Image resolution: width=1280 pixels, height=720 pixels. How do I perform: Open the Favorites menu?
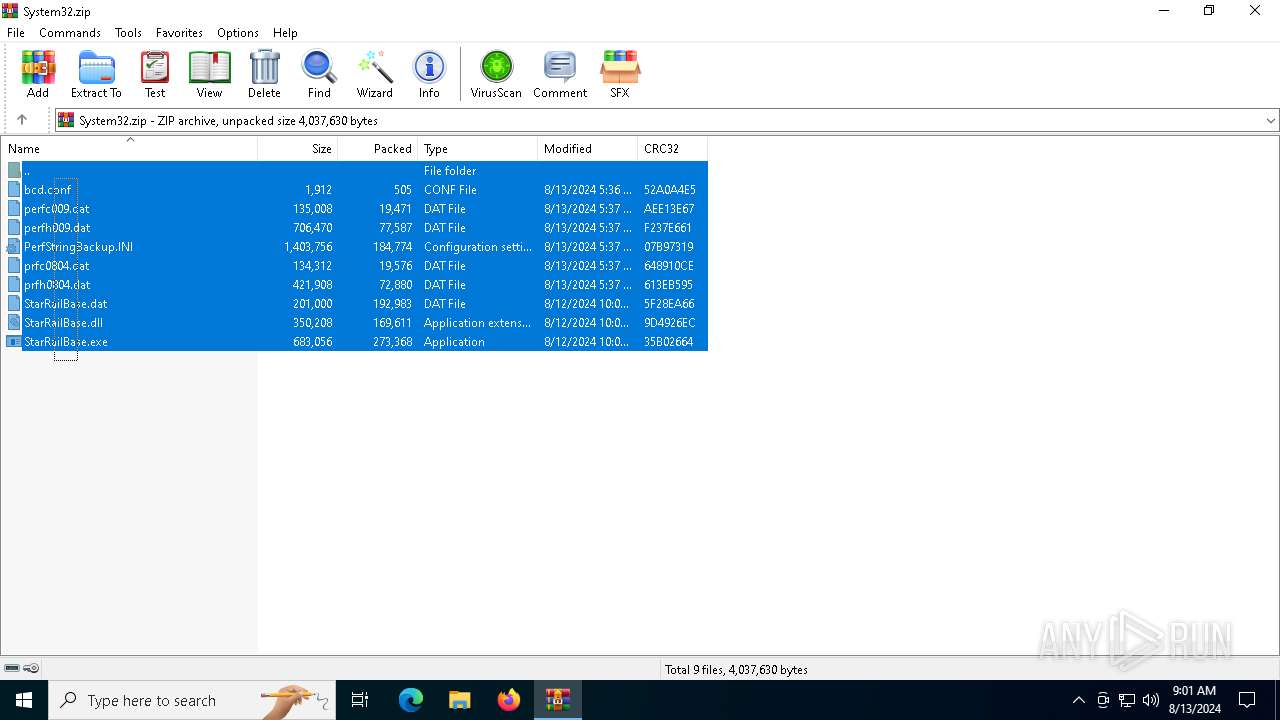(179, 33)
